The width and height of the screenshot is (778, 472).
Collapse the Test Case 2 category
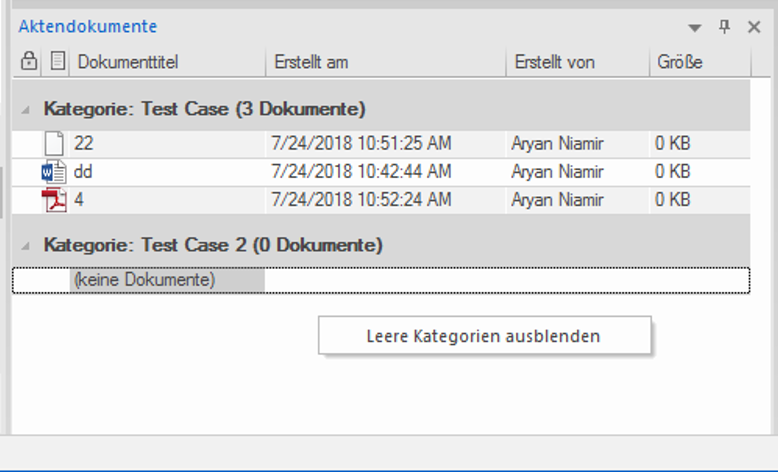click(x=24, y=245)
